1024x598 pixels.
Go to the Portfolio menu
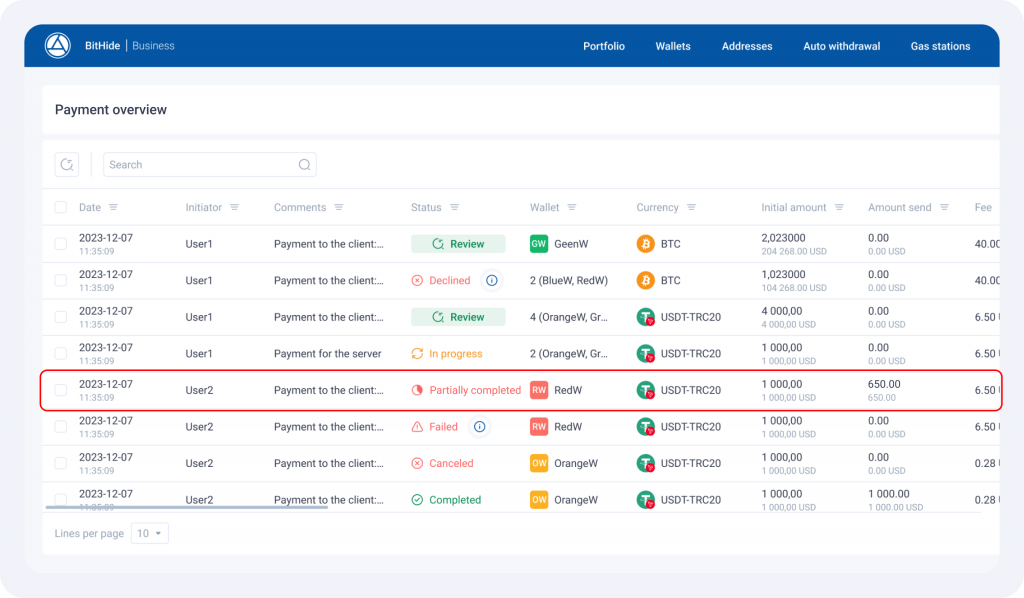[x=604, y=46]
